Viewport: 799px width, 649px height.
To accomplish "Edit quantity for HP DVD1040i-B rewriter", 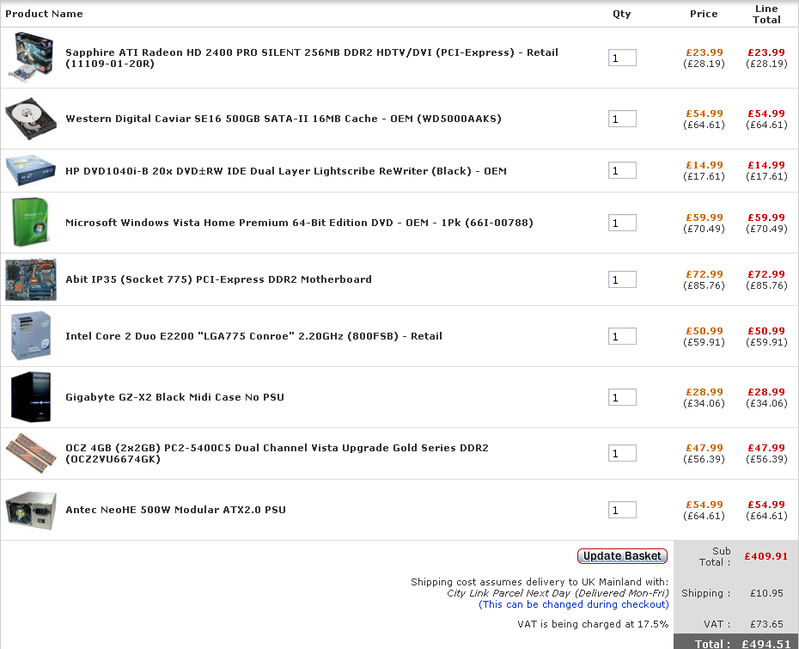I will (x=622, y=170).
